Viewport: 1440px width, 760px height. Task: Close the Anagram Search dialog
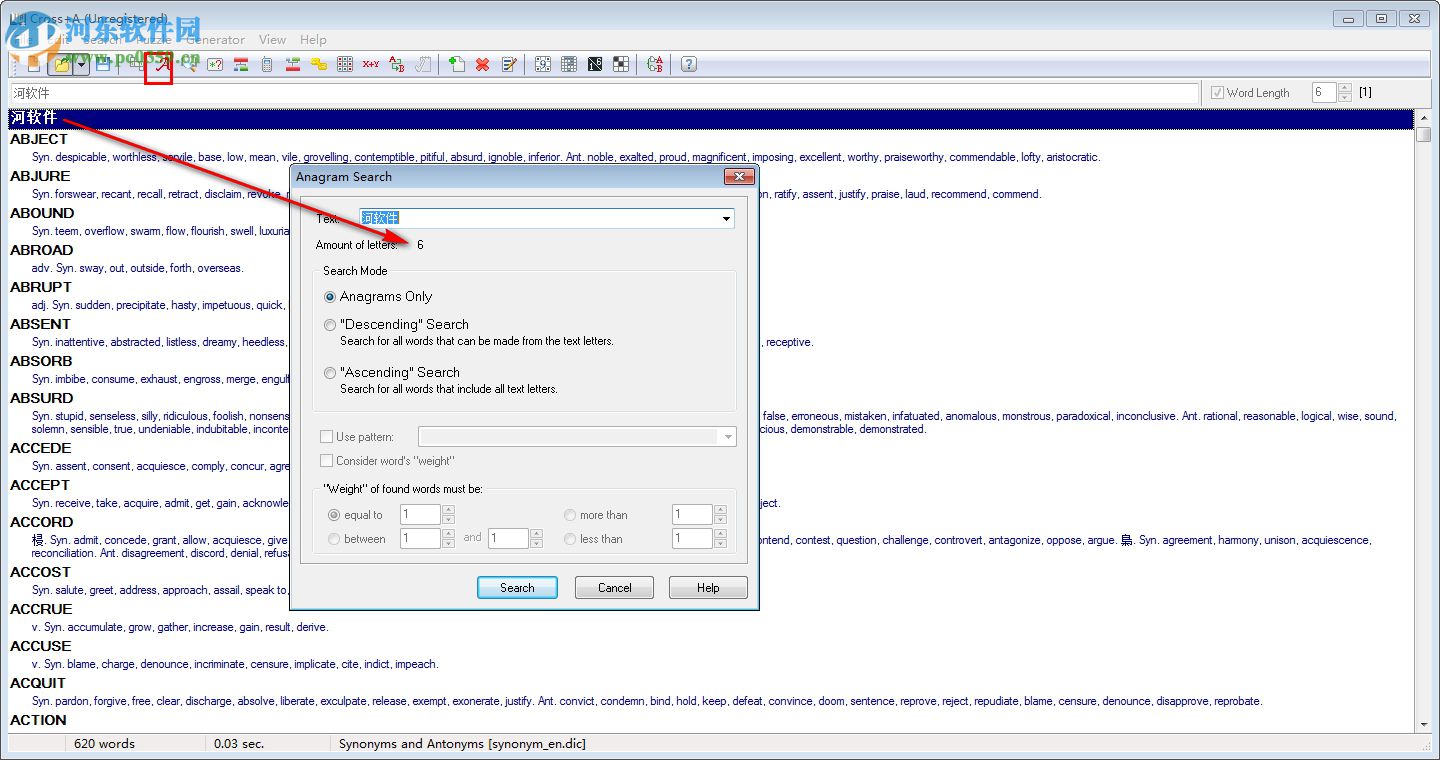coord(739,177)
